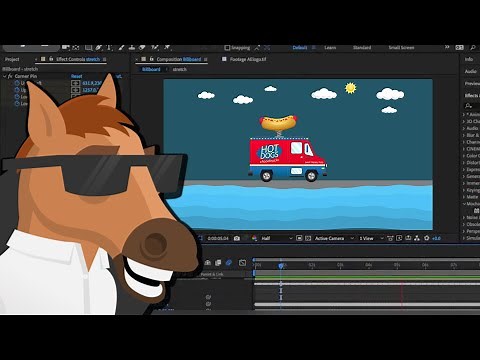Switch to Footage AElogo.tif tab
480x360 pixels.
pos(248,59)
